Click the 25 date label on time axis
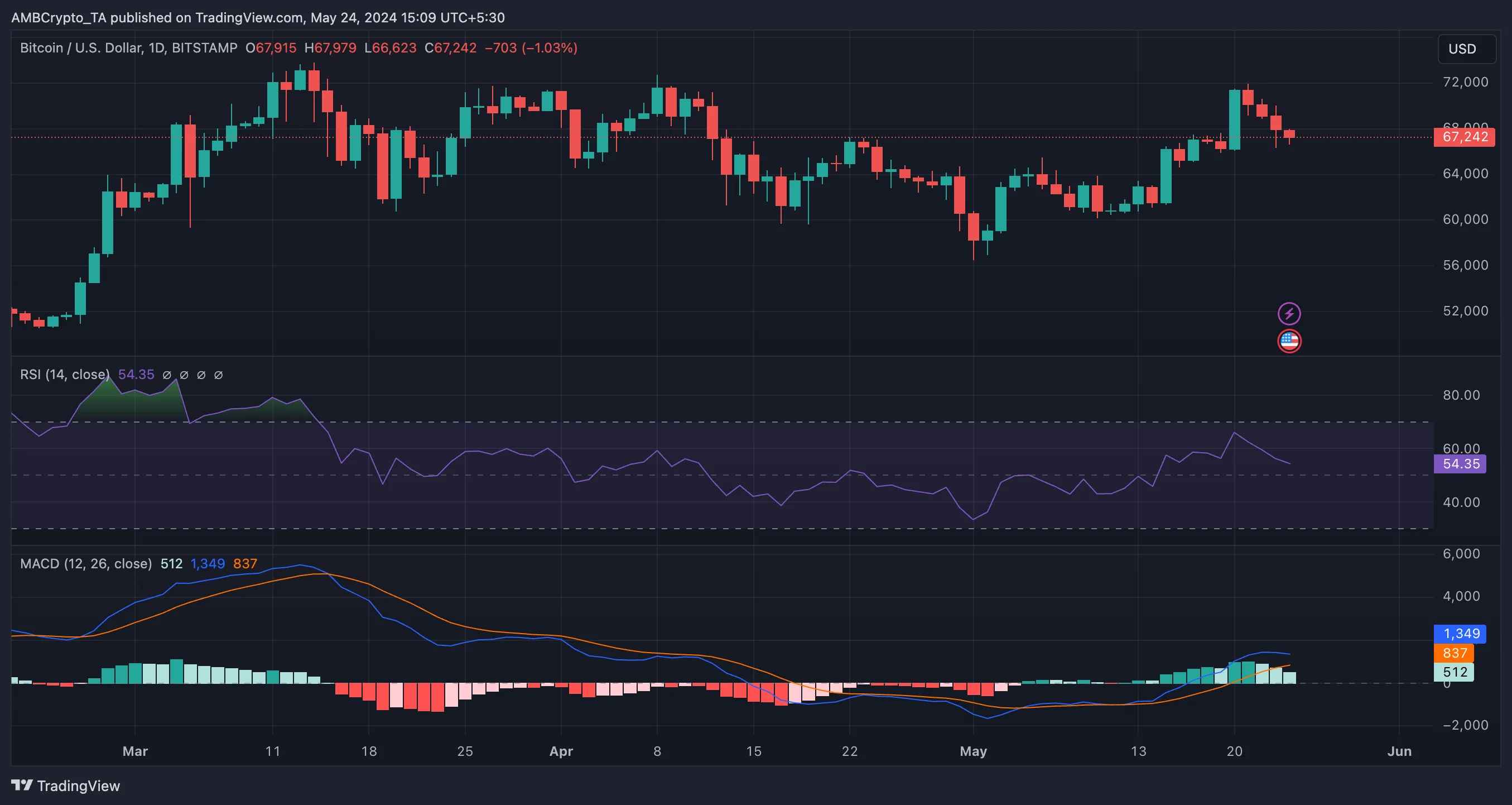The height and width of the screenshot is (805, 1512). point(465,751)
